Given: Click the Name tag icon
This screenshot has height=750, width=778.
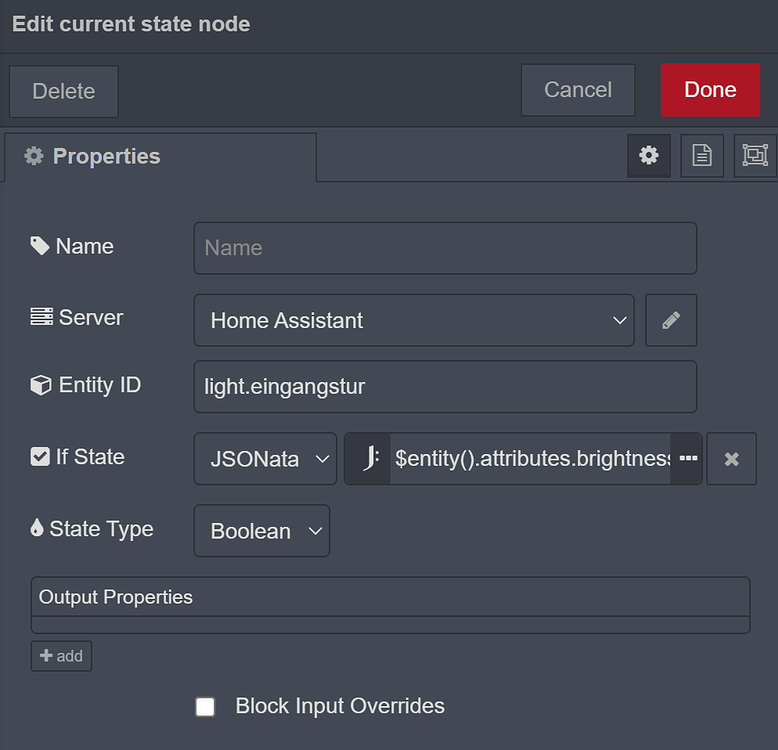Looking at the screenshot, I should pyautogui.click(x=40, y=246).
